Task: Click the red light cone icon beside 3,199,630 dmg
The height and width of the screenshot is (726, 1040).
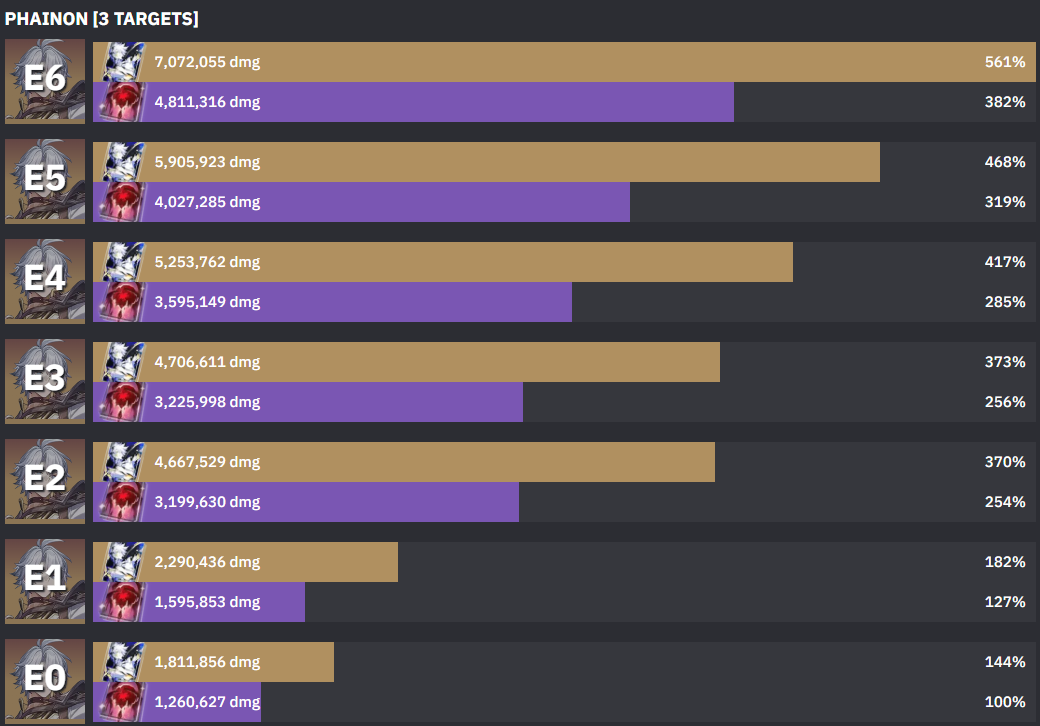Action: (x=121, y=503)
